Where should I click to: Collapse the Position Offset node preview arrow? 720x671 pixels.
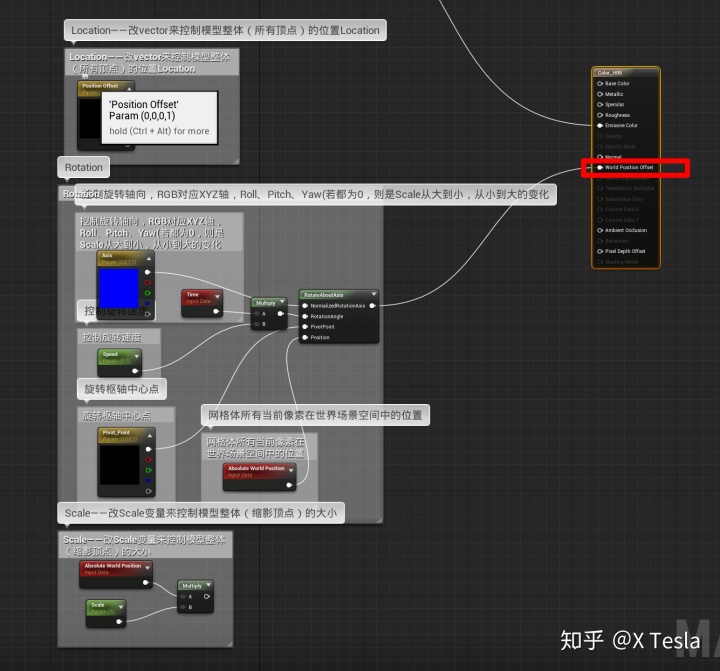(129, 88)
